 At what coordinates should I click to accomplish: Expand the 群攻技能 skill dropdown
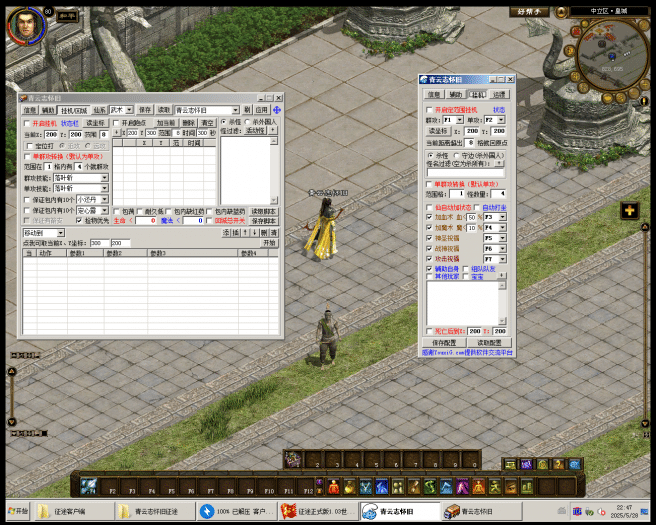tap(104, 177)
